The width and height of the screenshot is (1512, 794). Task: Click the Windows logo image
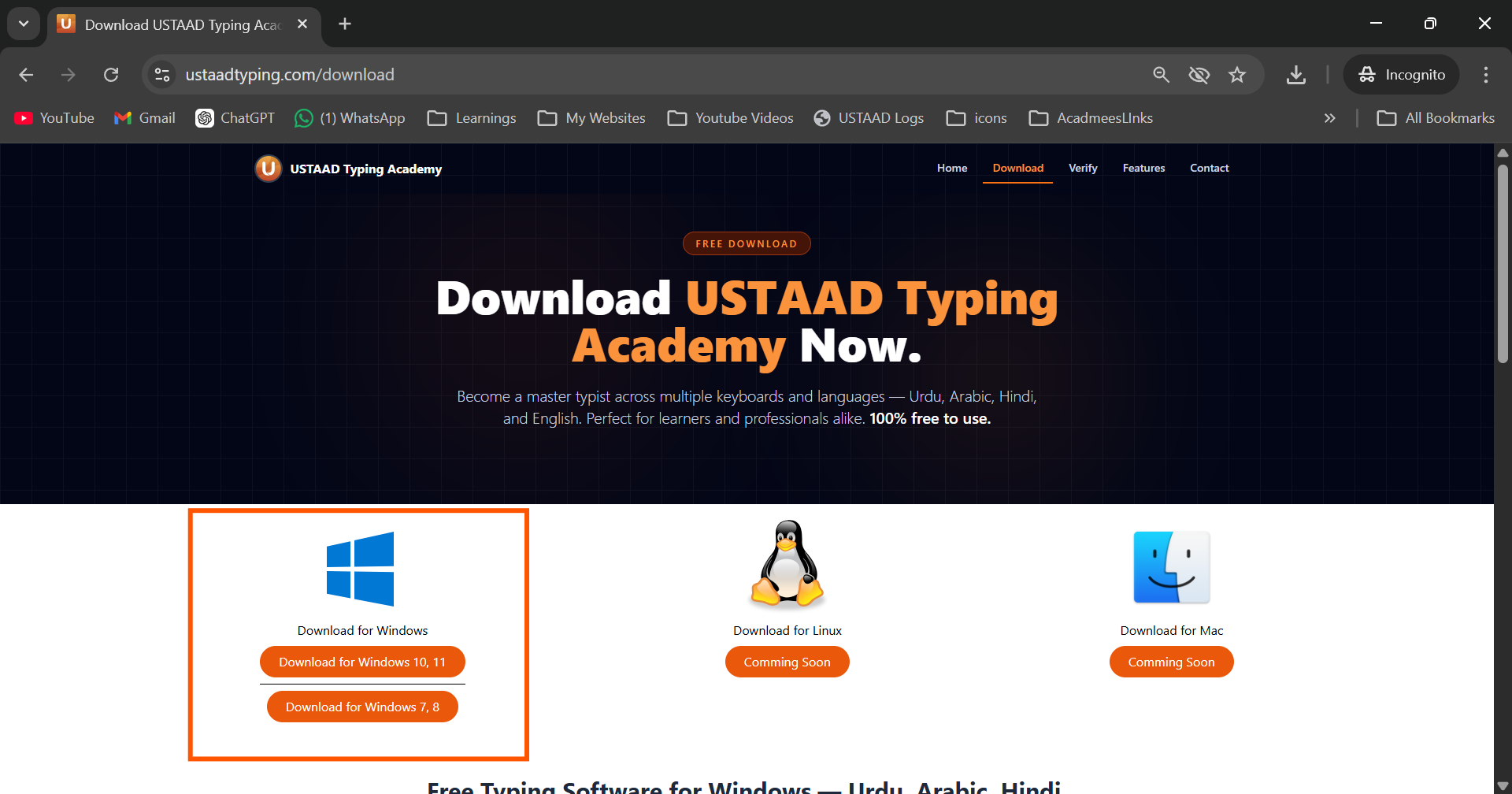coord(361,569)
